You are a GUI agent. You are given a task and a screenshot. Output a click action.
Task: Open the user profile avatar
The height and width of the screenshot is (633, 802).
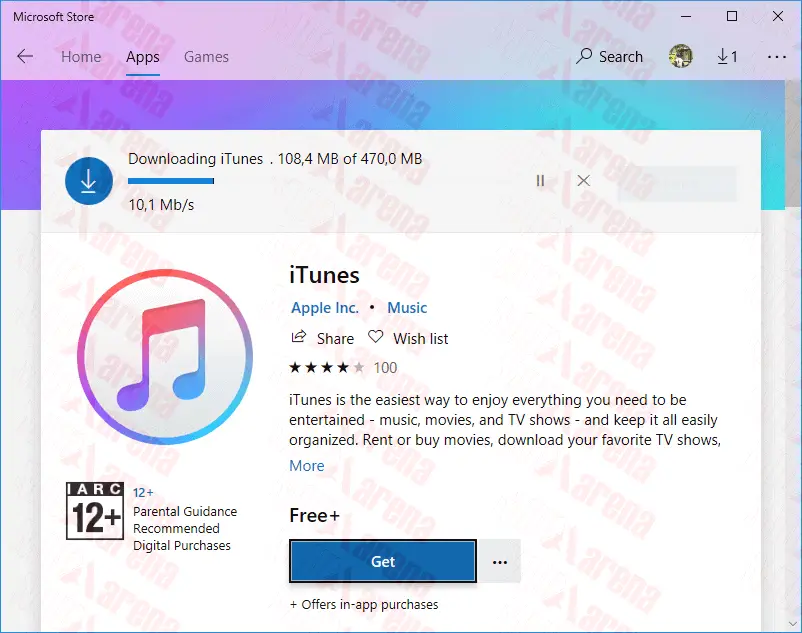680,56
